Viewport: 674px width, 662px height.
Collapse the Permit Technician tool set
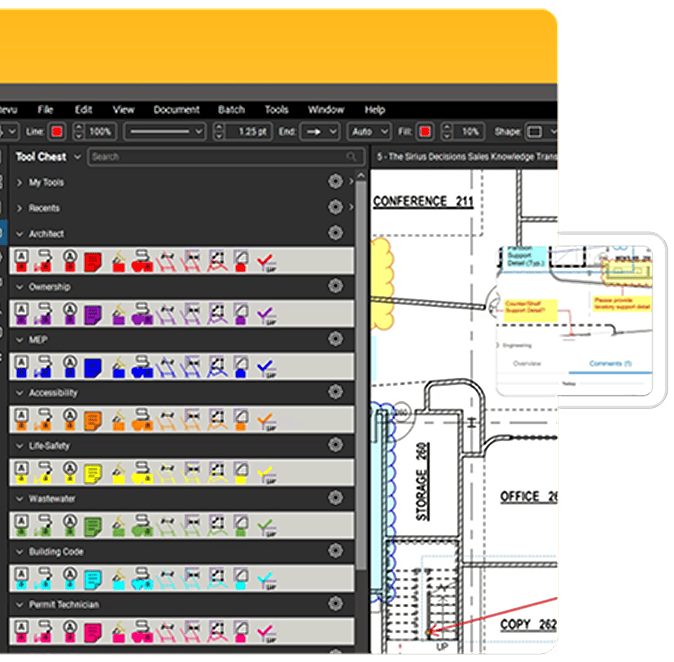pos(19,605)
